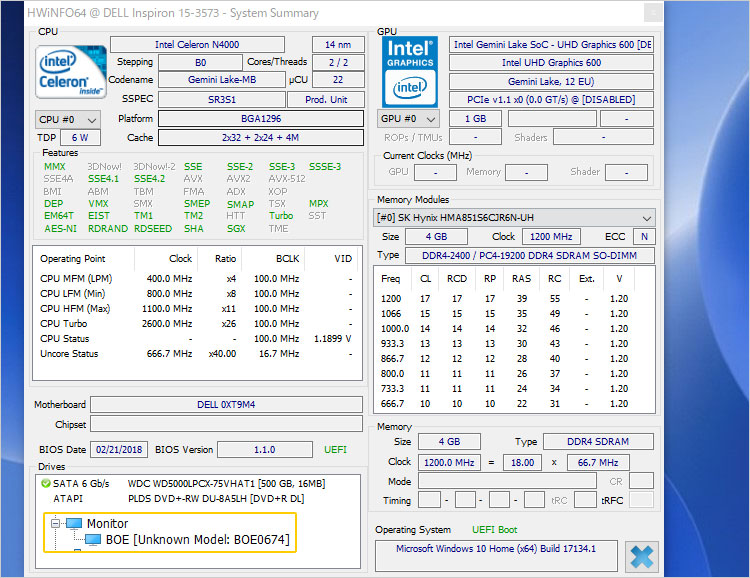Click the empty Chipset field
The height and width of the screenshot is (578, 750).
[x=226, y=424]
